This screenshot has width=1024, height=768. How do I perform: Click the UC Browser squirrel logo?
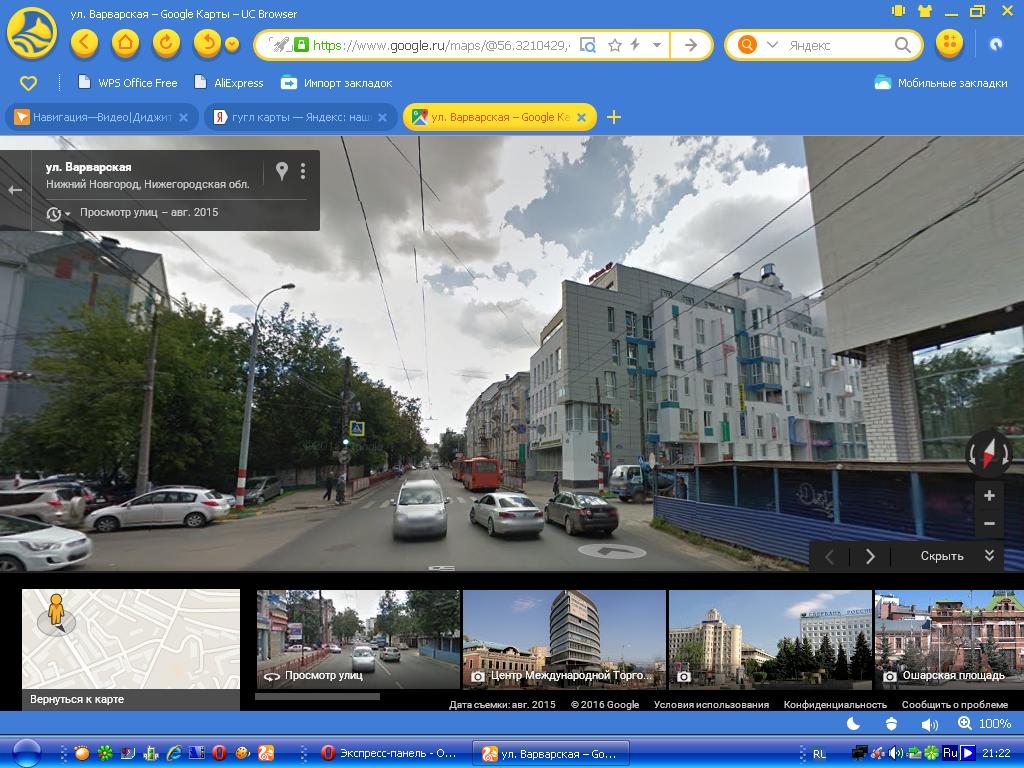coord(31,34)
